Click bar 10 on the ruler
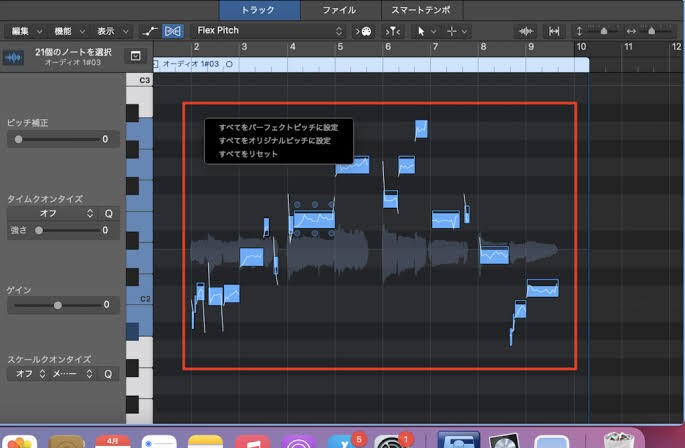This screenshot has height=448, width=685. [x=581, y=47]
